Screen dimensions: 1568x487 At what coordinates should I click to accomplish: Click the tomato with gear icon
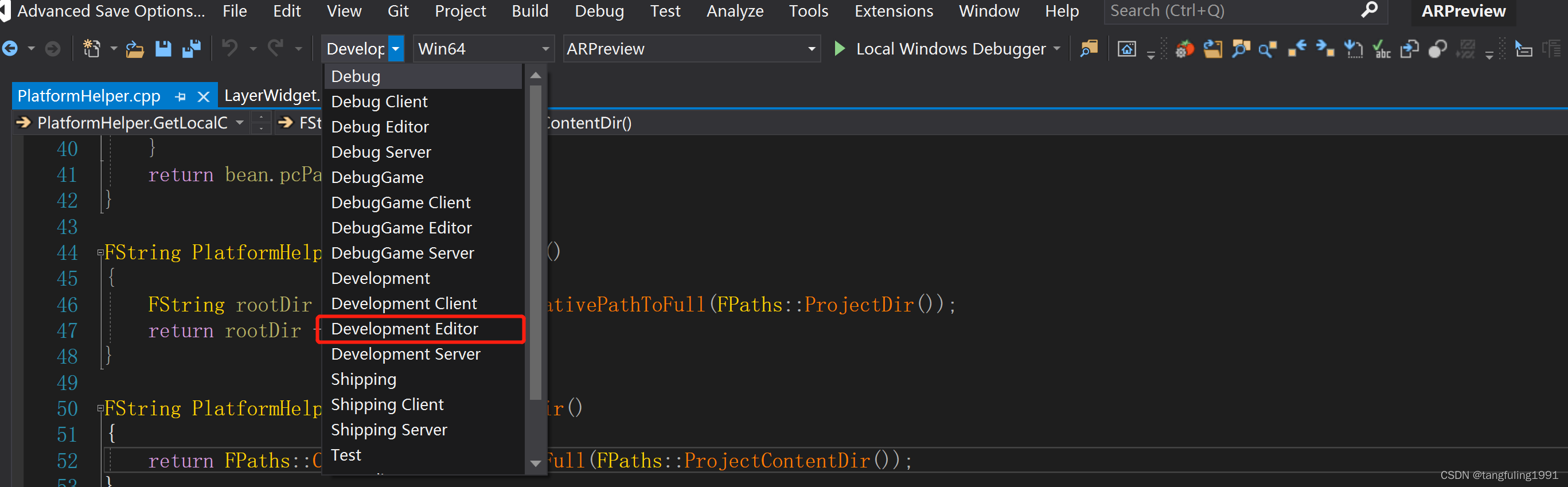click(x=1184, y=49)
